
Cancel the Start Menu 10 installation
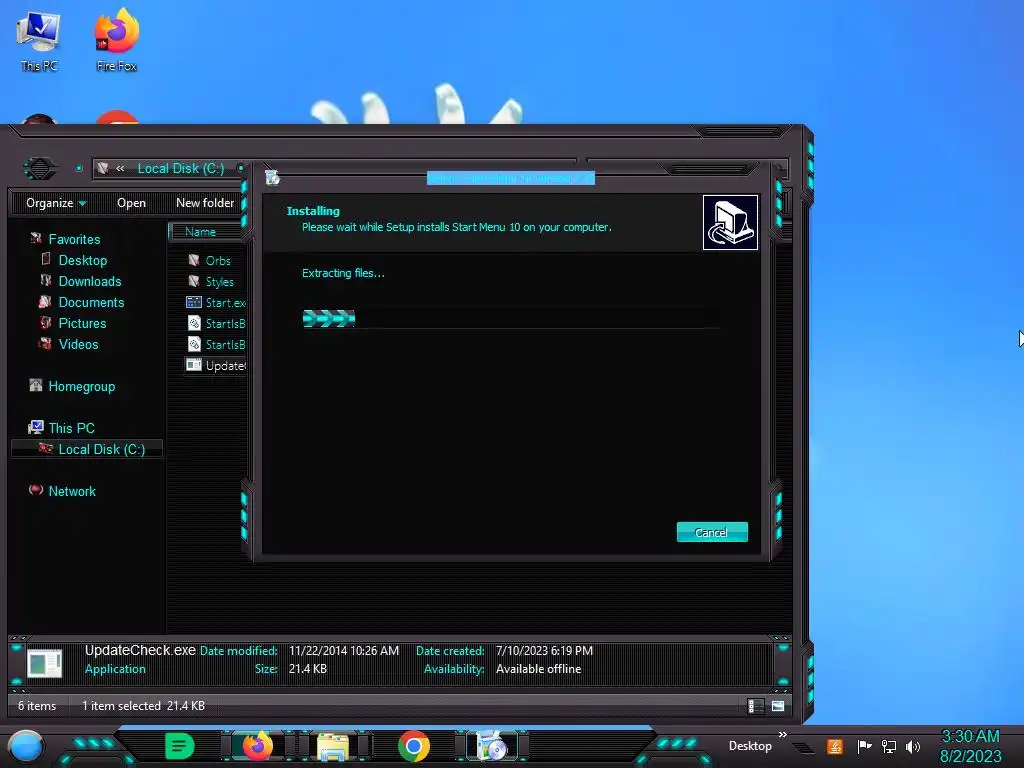point(712,532)
